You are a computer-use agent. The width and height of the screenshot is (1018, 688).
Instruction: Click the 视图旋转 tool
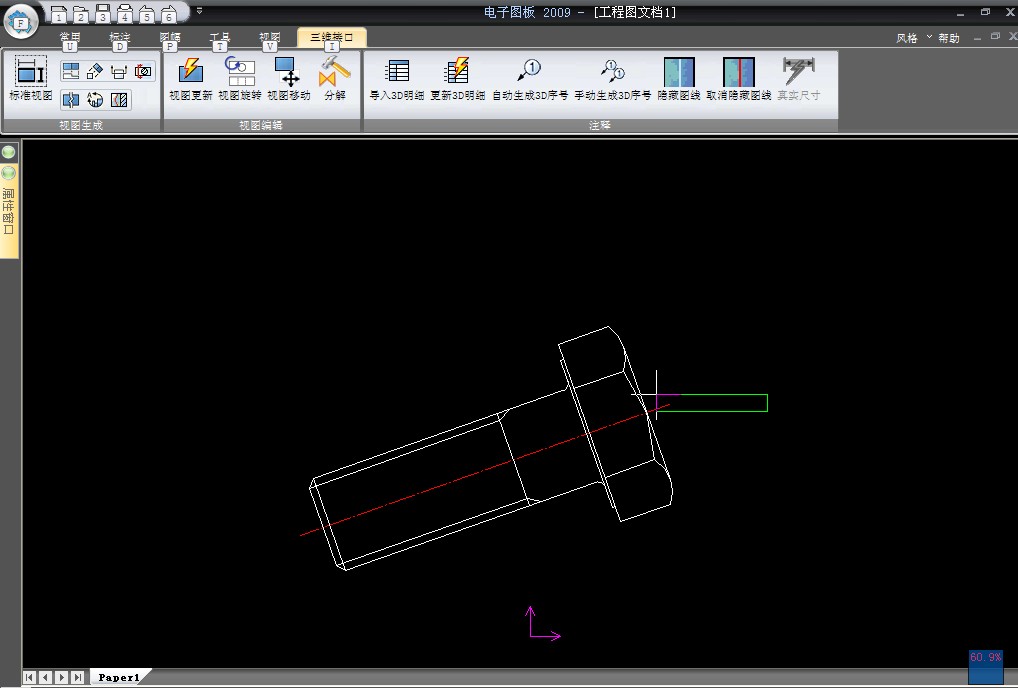click(240, 79)
